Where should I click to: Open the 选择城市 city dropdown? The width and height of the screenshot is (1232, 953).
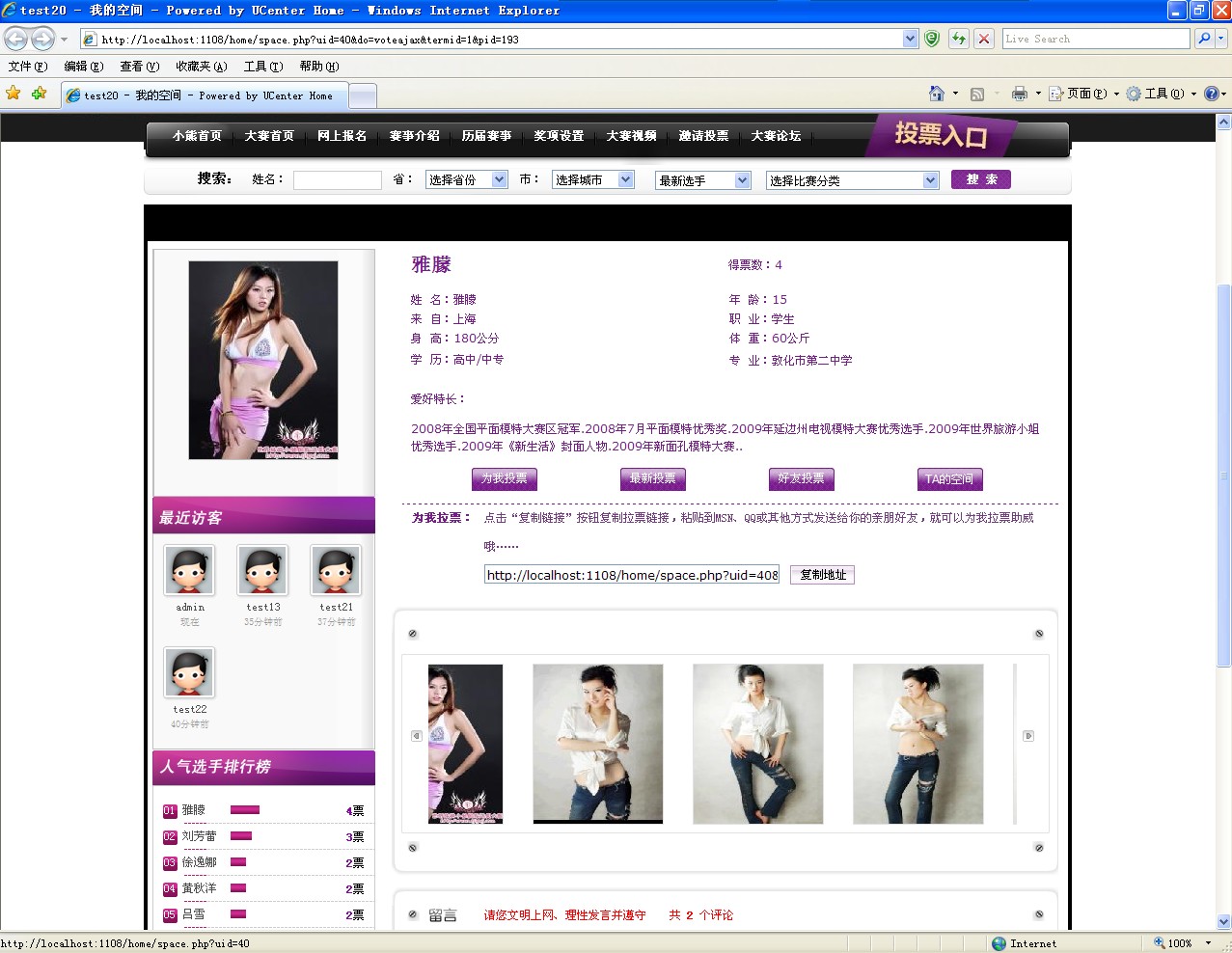tap(593, 179)
